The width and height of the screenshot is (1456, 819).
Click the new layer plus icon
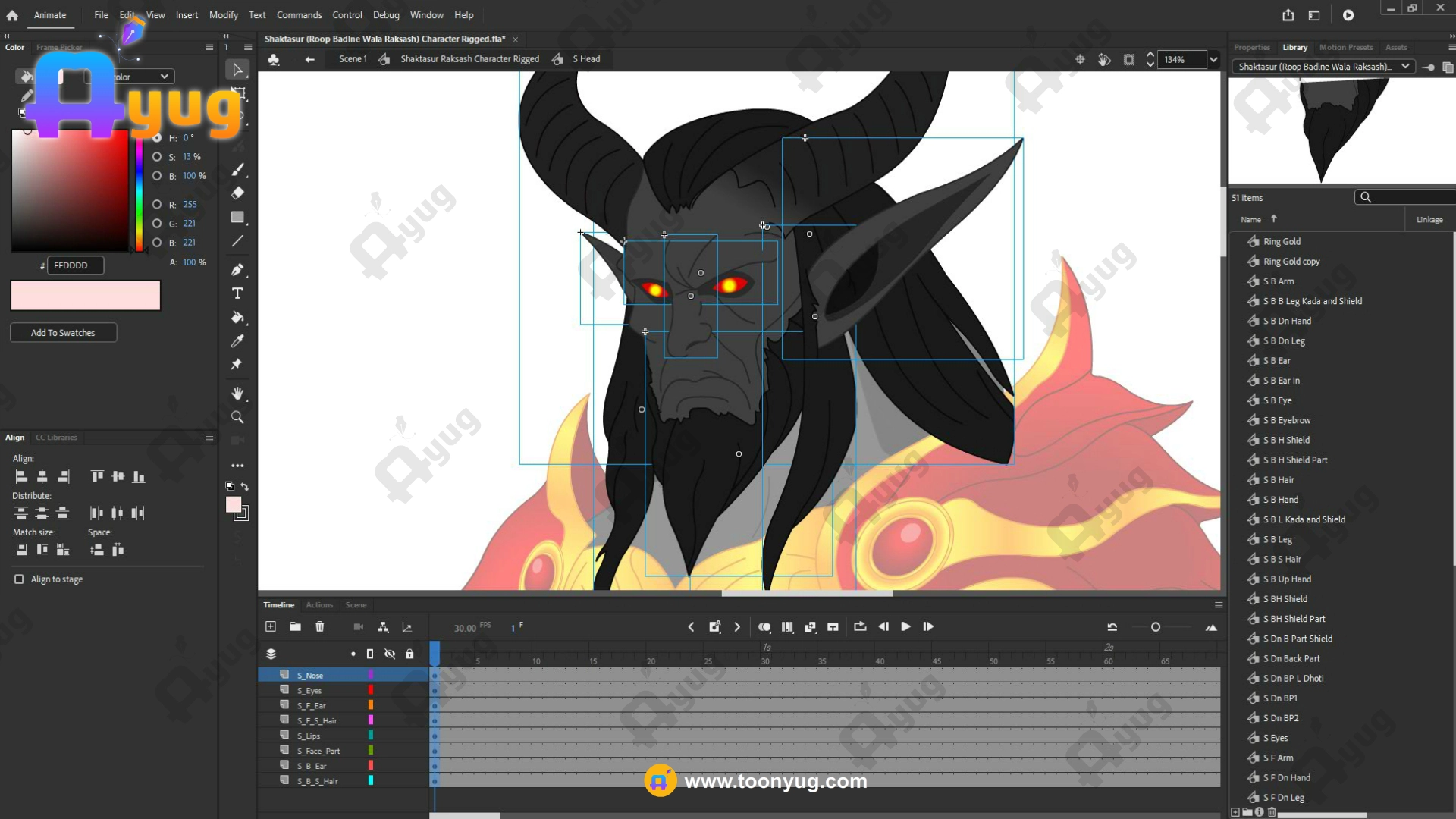[x=271, y=626]
